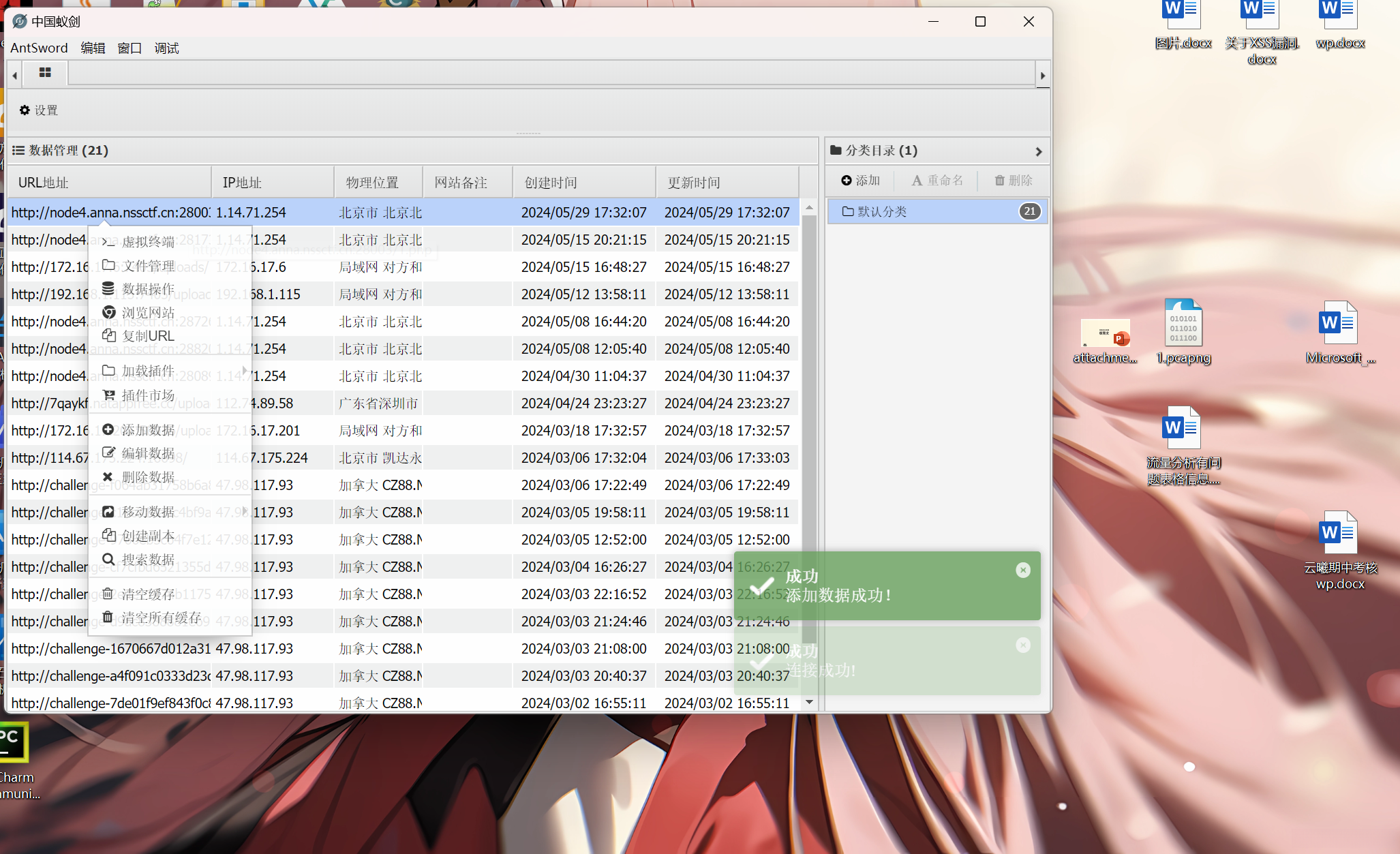Open 插件市场 plugin market
1400x854 pixels.
(x=147, y=395)
